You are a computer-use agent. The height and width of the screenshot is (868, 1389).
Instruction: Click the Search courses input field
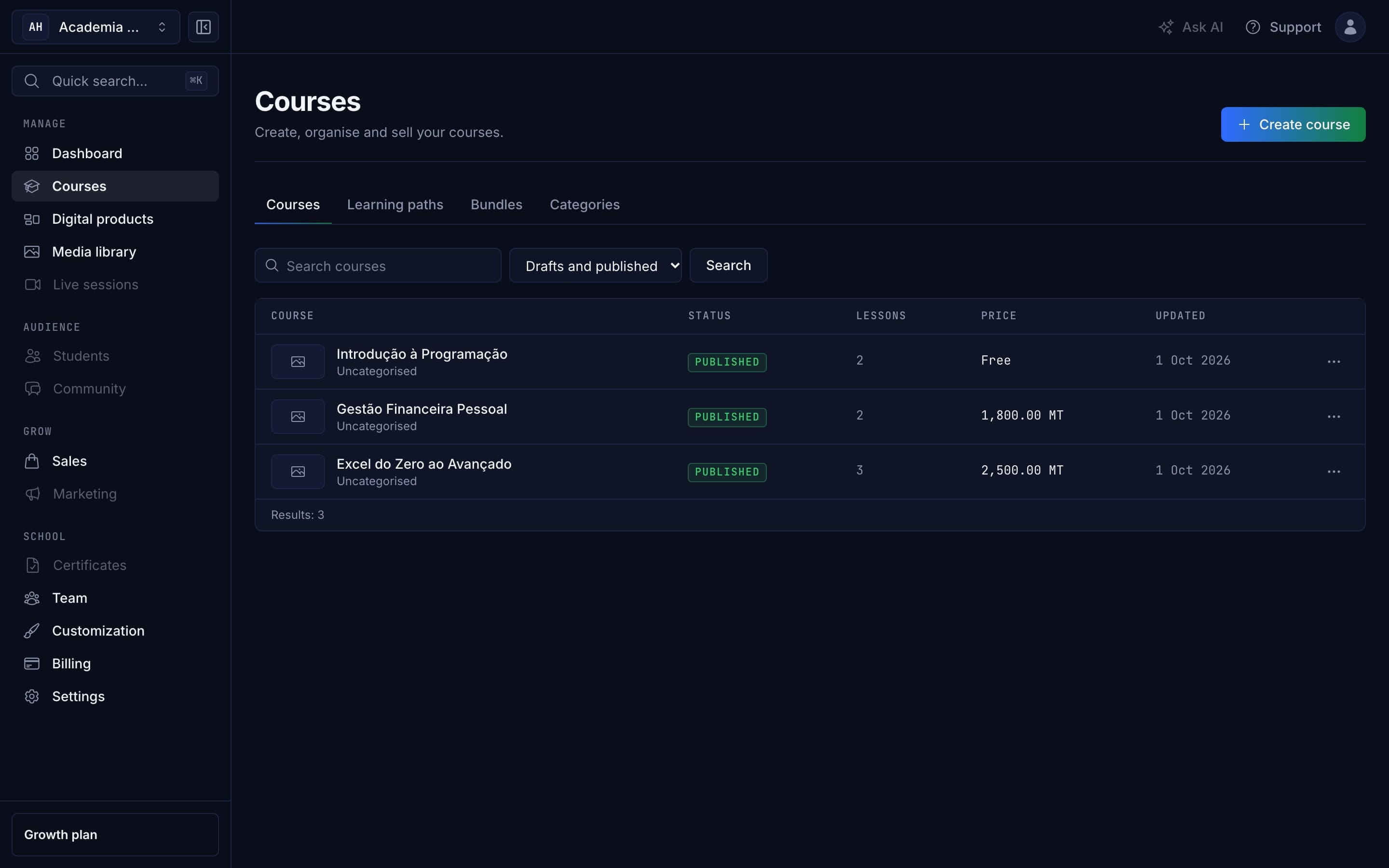pyautogui.click(x=378, y=265)
